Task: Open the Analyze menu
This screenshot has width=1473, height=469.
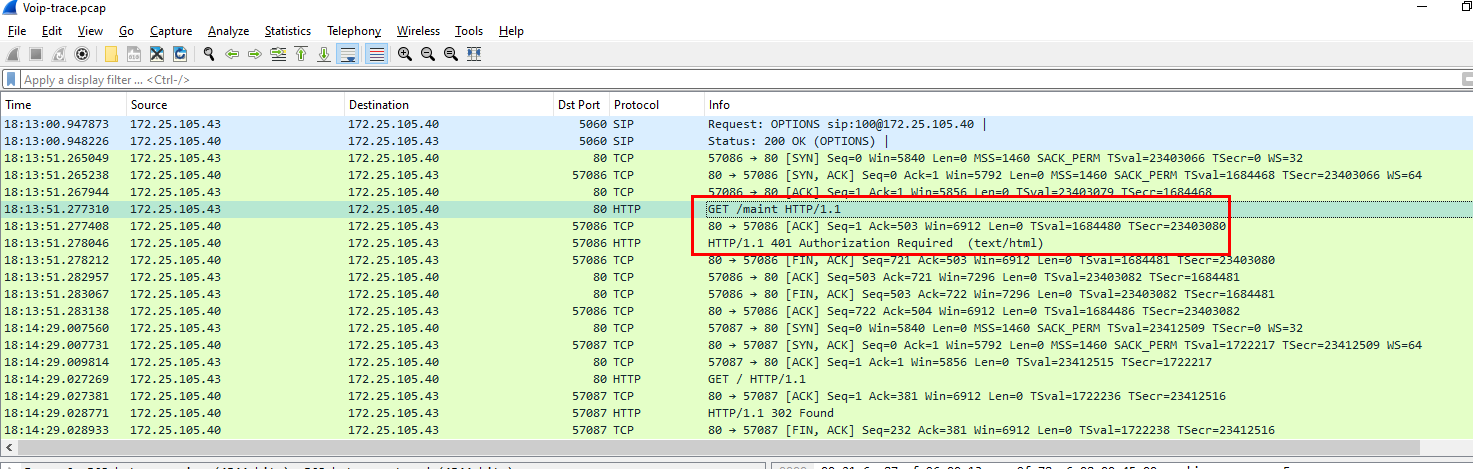Action: tap(228, 31)
